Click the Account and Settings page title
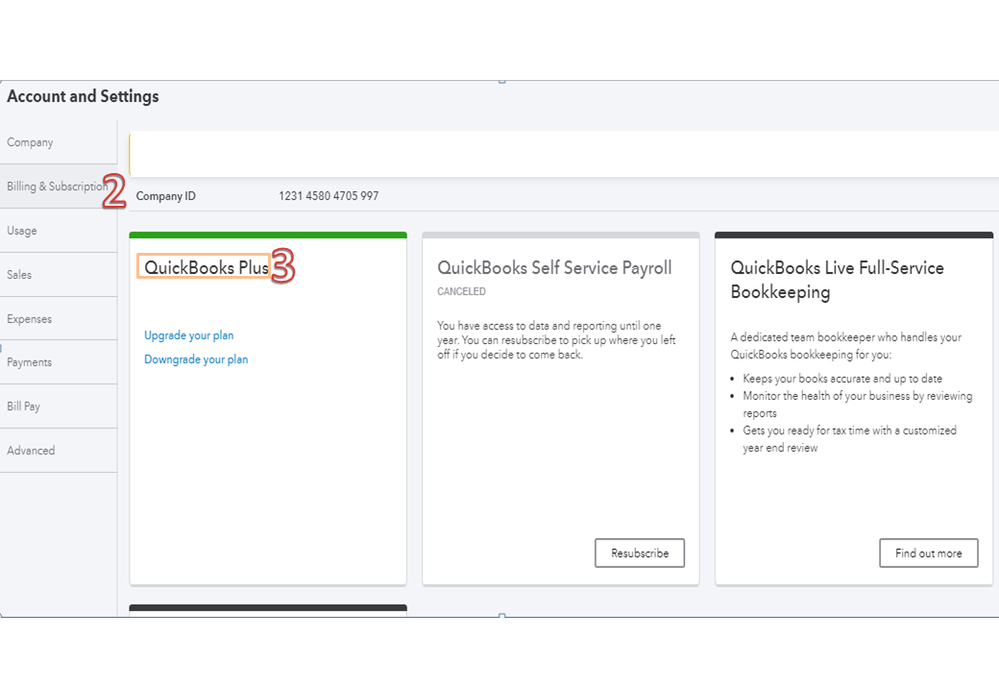 tap(83, 97)
